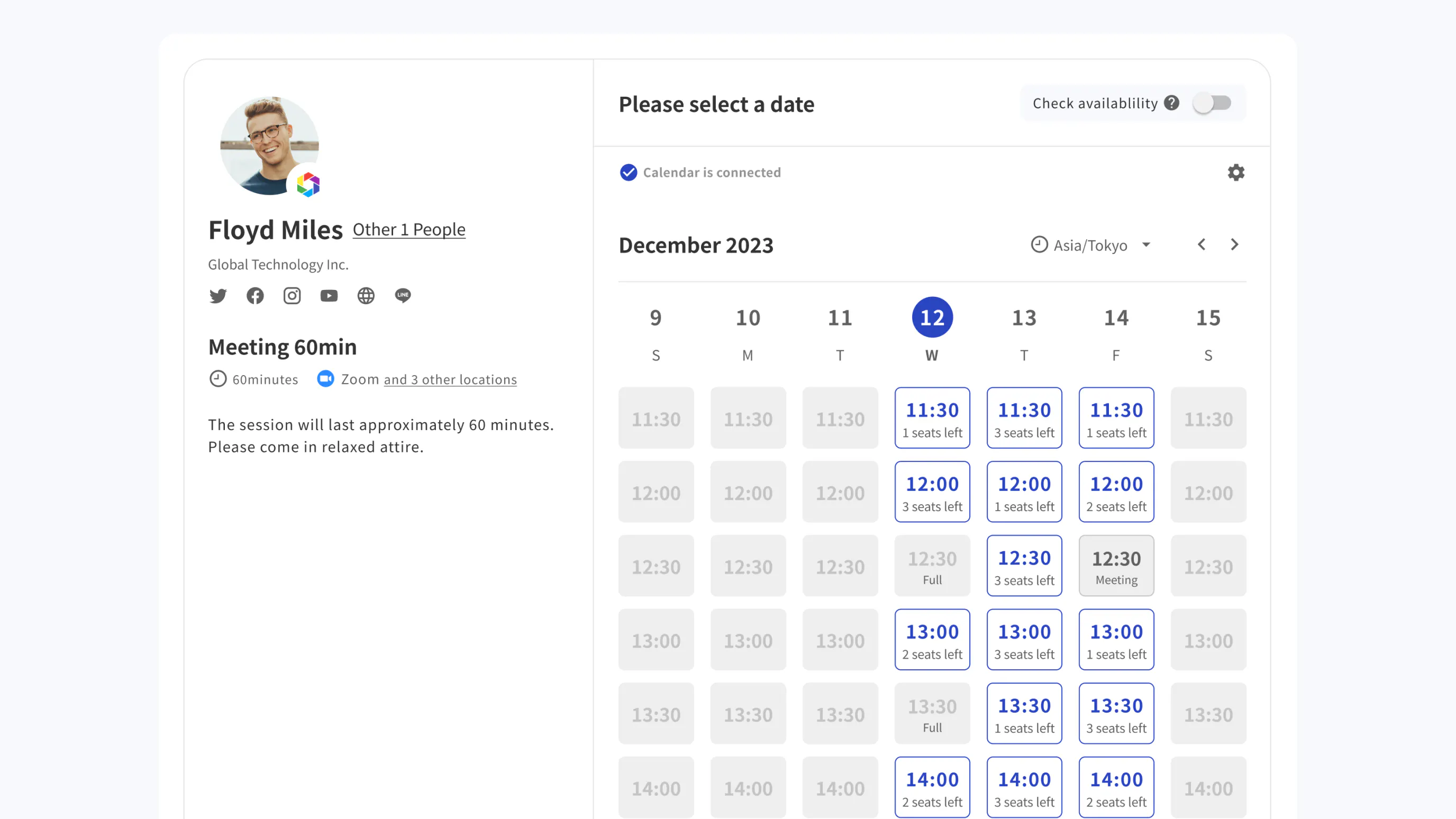Click Floyd Miles profile photo
Screen dimensions: 1456x819
pyautogui.click(x=269, y=145)
